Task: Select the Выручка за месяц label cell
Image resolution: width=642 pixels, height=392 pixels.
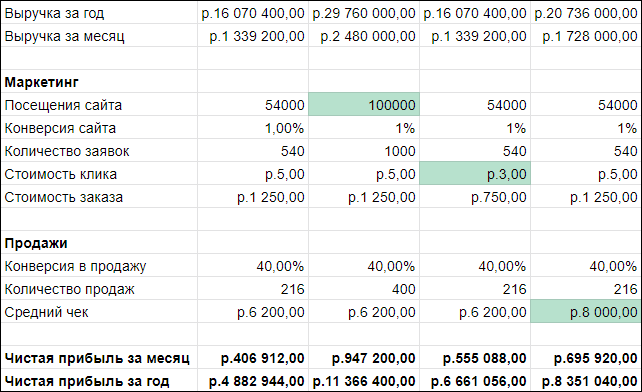Action: point(99,36)
